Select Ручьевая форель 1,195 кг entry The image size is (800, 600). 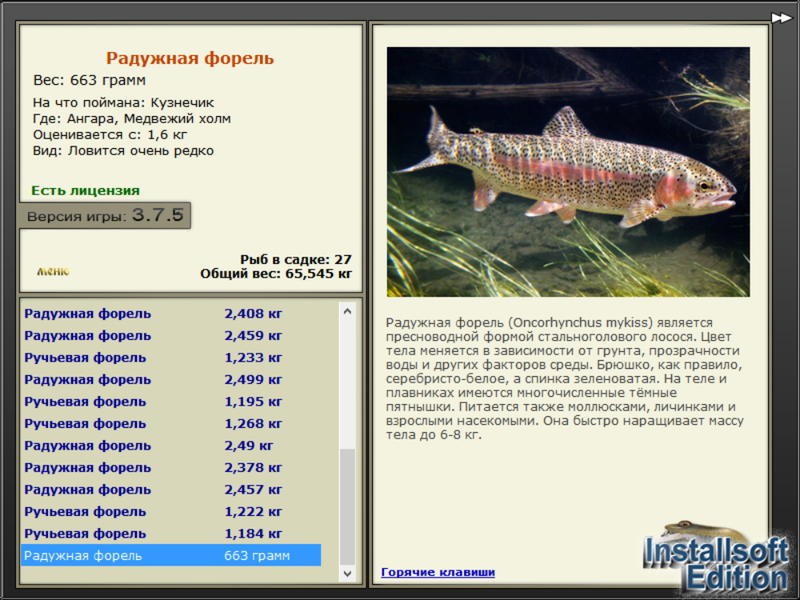coord(171,401)
